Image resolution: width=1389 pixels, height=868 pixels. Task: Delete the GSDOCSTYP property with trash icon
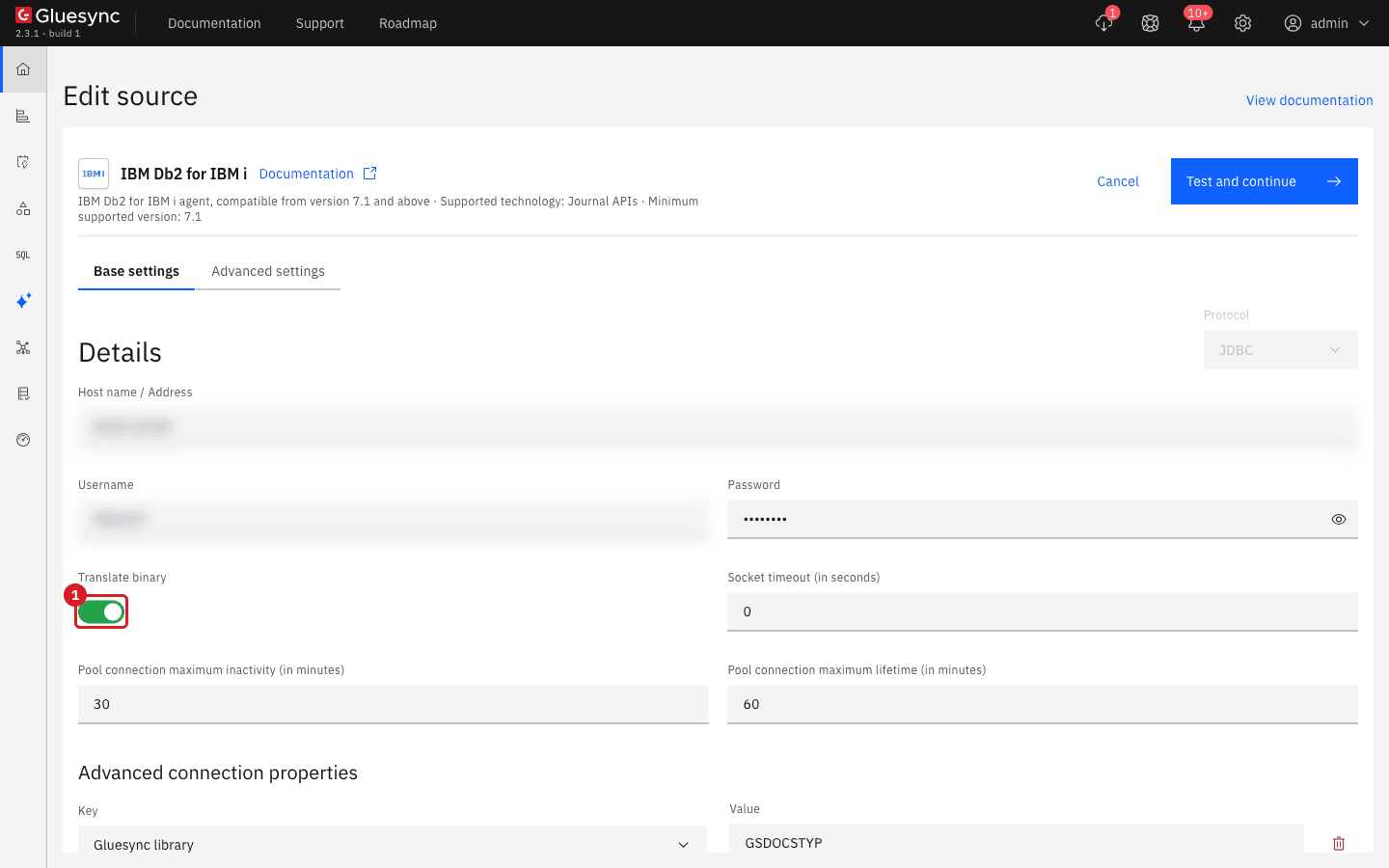pos(1339,843)
